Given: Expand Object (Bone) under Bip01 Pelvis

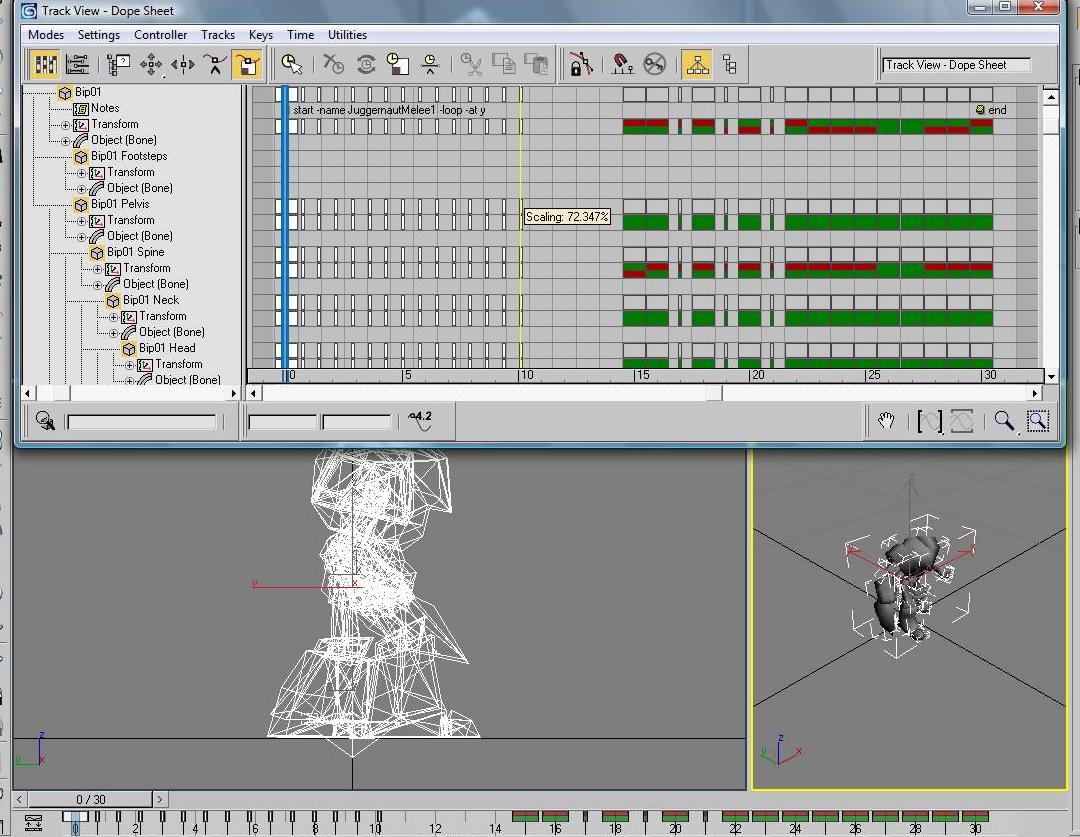Looking at the screenshot, I should coord(81,237).
